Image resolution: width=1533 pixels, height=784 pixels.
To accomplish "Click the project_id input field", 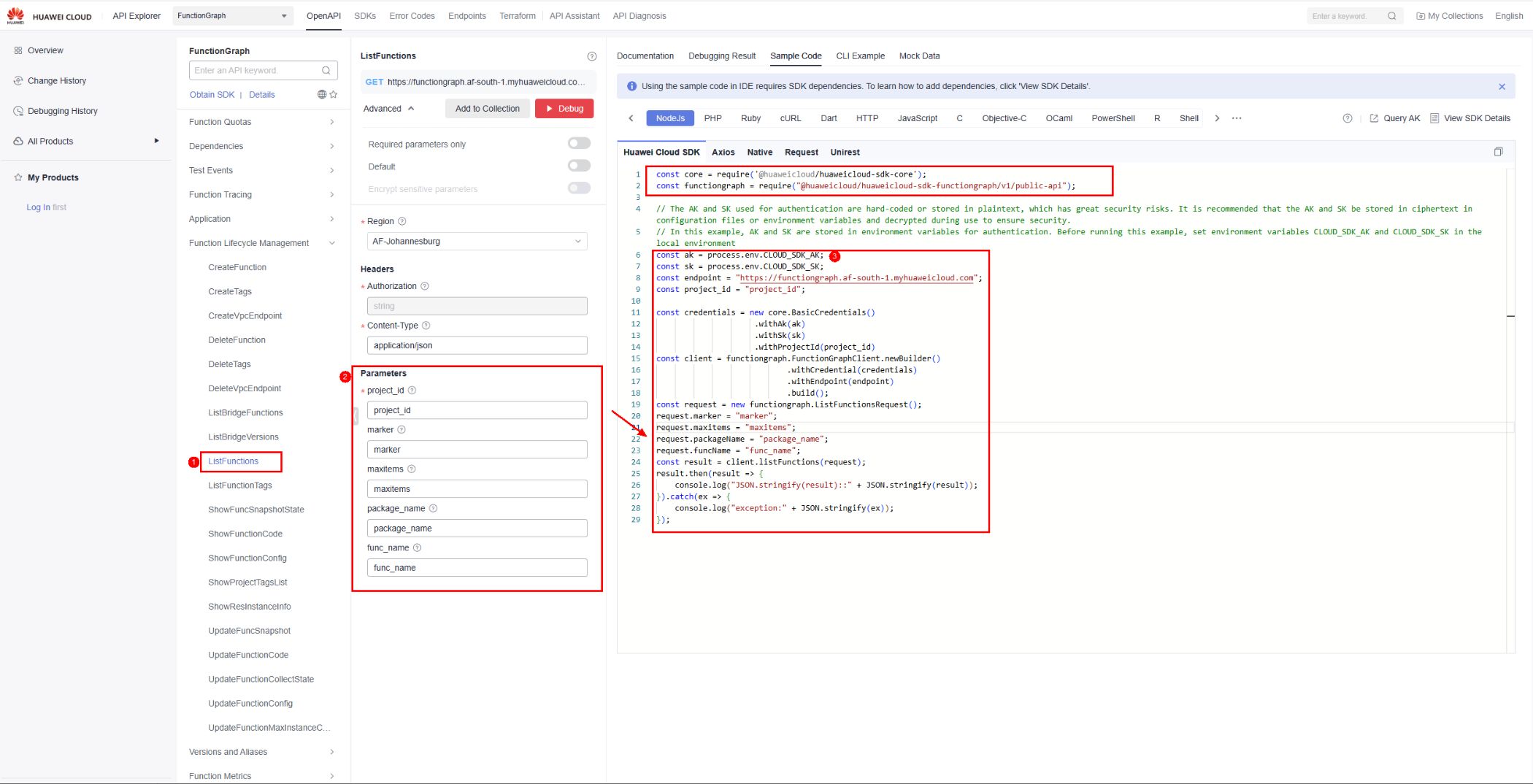I will click(x=477, y=410).
